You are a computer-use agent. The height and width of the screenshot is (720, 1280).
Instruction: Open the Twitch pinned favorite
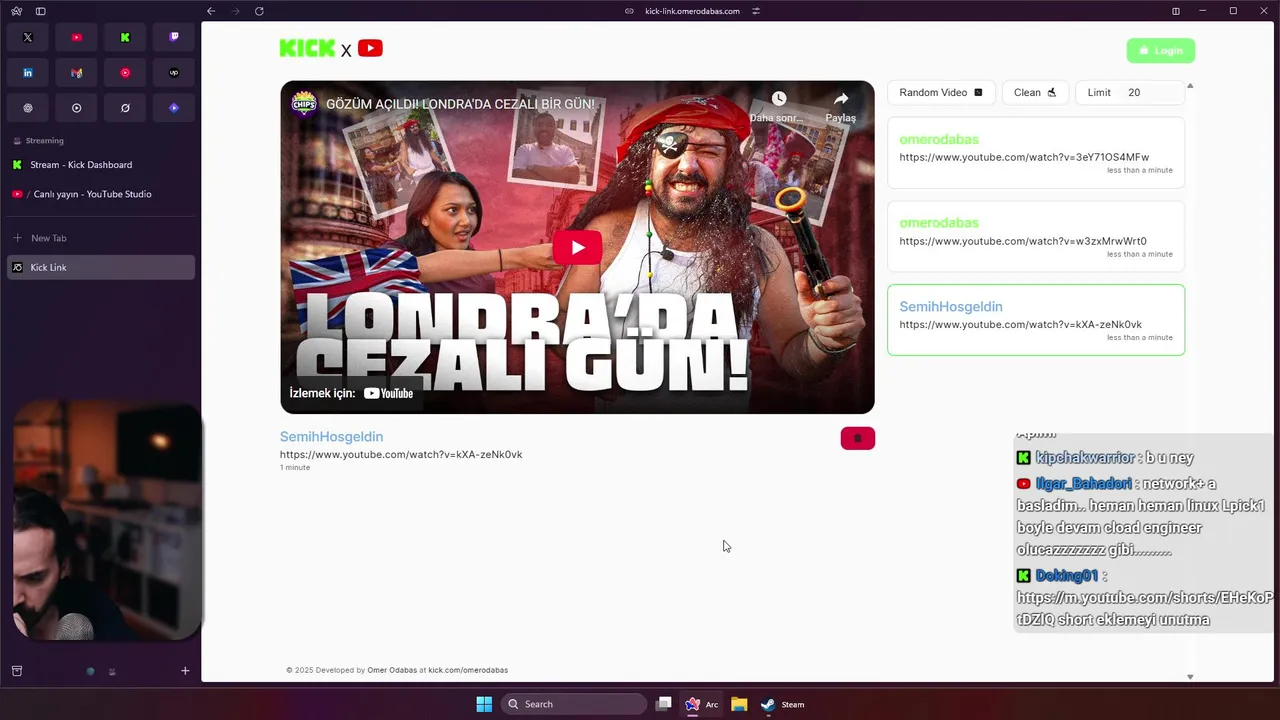pos(174,37)
